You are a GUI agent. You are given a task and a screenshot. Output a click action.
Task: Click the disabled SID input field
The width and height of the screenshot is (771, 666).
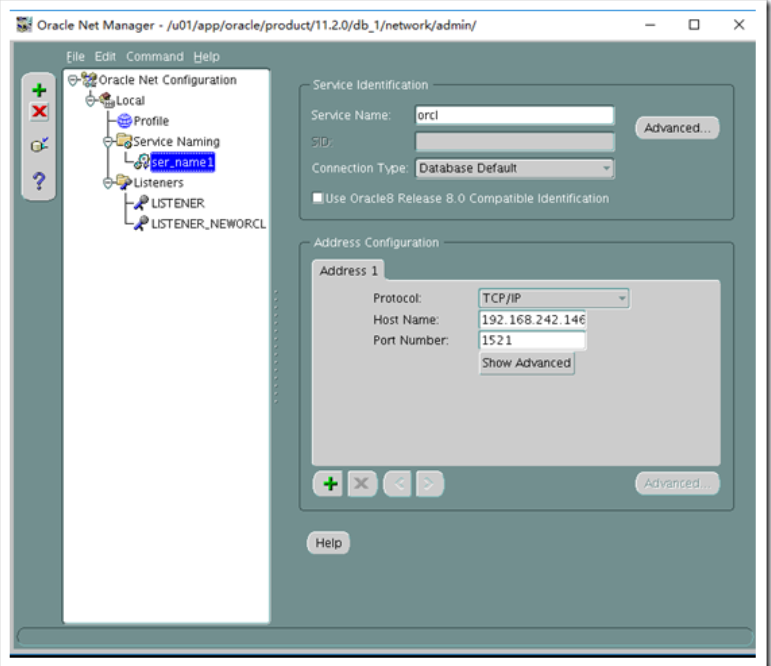click(x=514, y=142)
